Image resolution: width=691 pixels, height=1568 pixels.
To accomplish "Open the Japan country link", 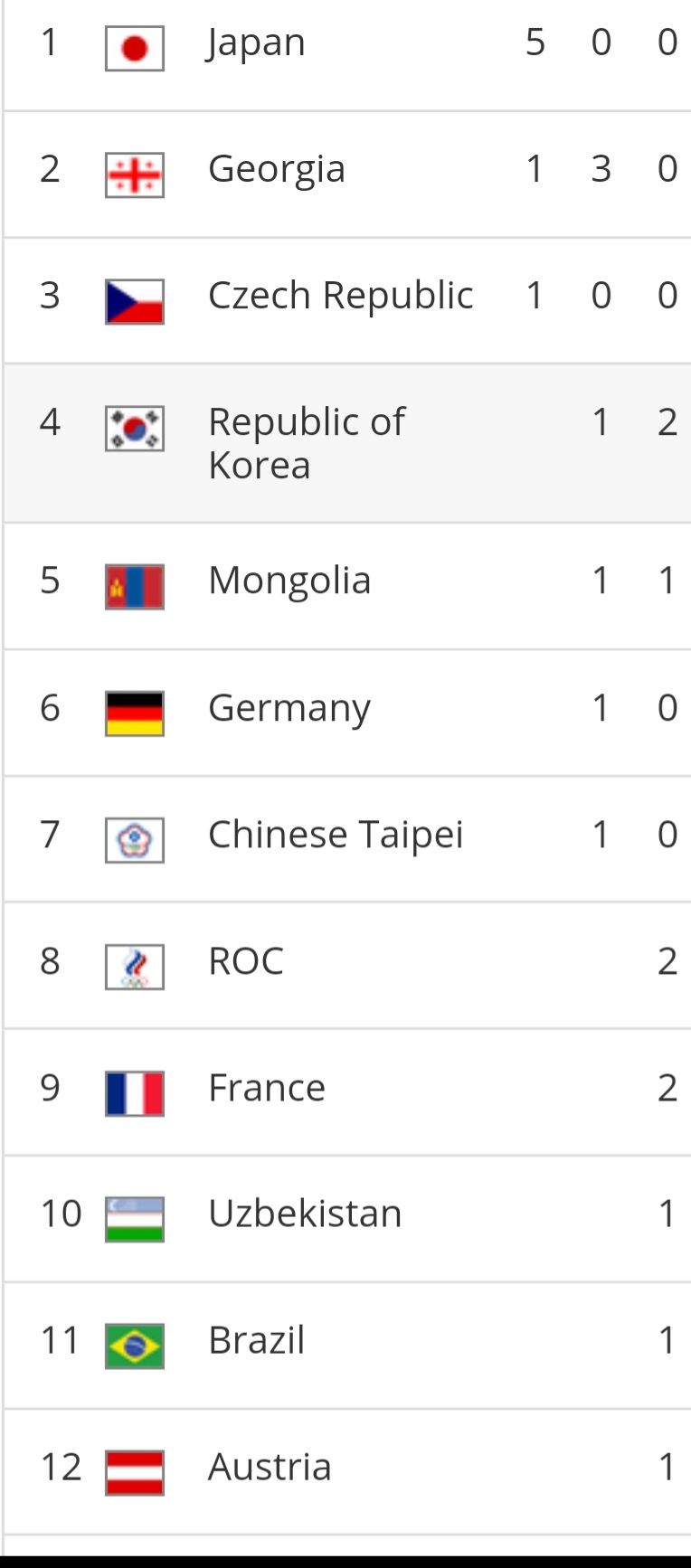I will (257, 43).
